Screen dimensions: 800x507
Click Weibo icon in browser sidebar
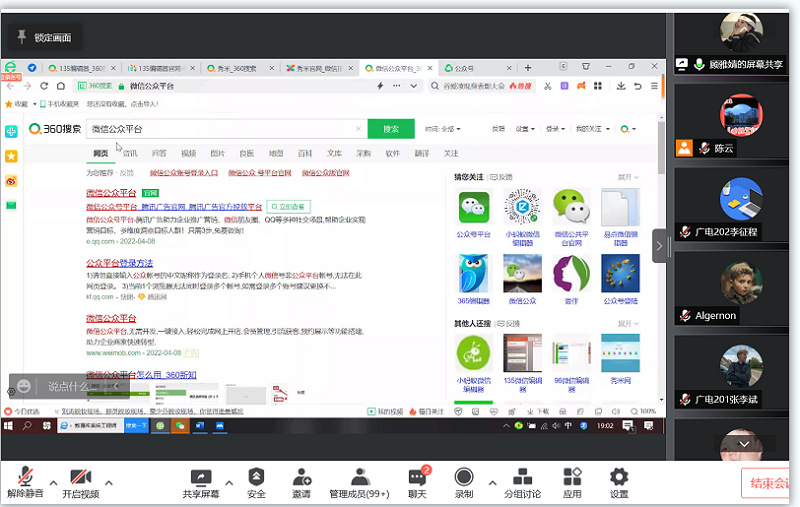pos(11,181)
